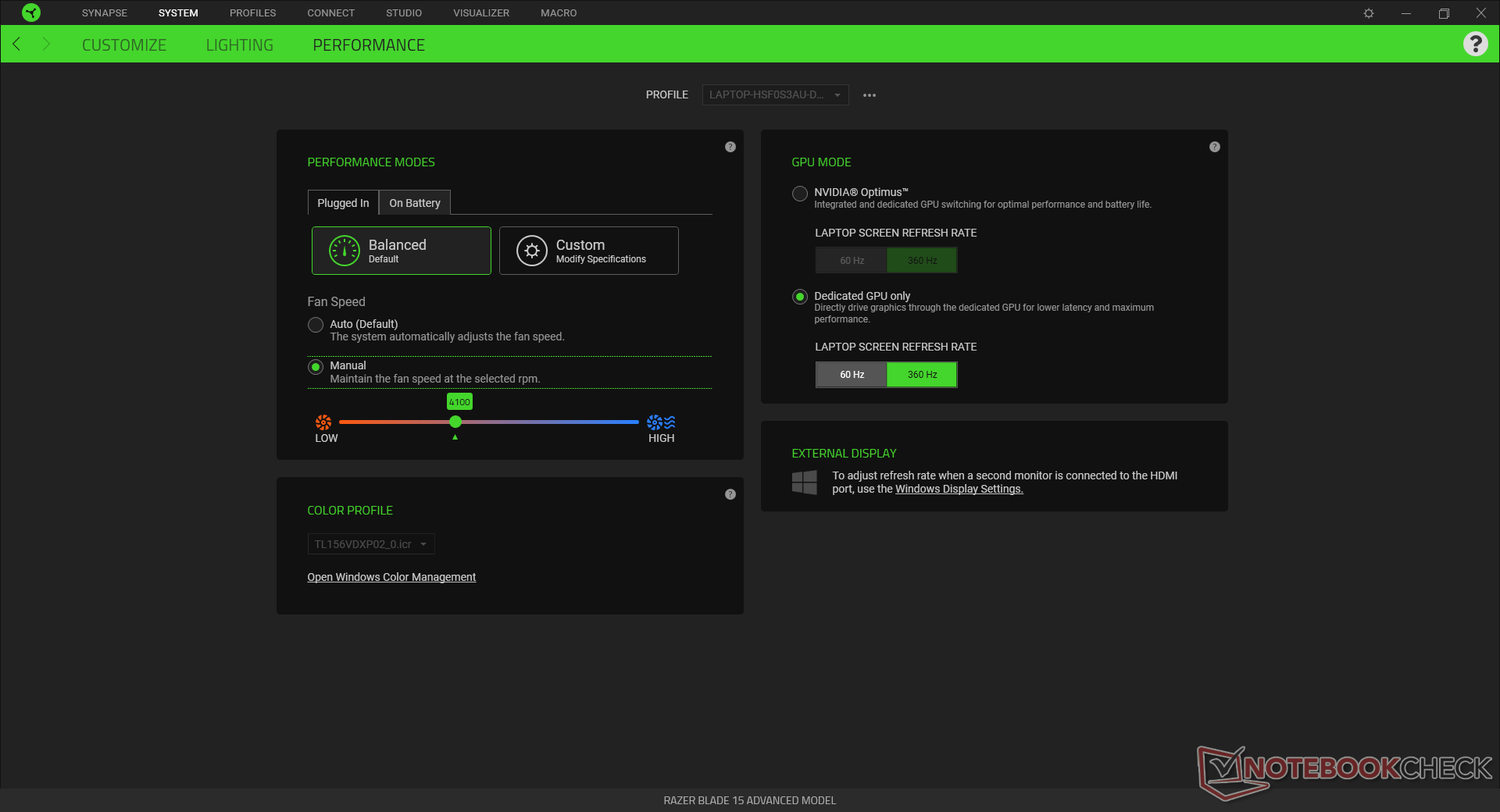Minimize the Synapse window
The image size is (1500, 812).
pyautogui.click(x=1406, y=13)
